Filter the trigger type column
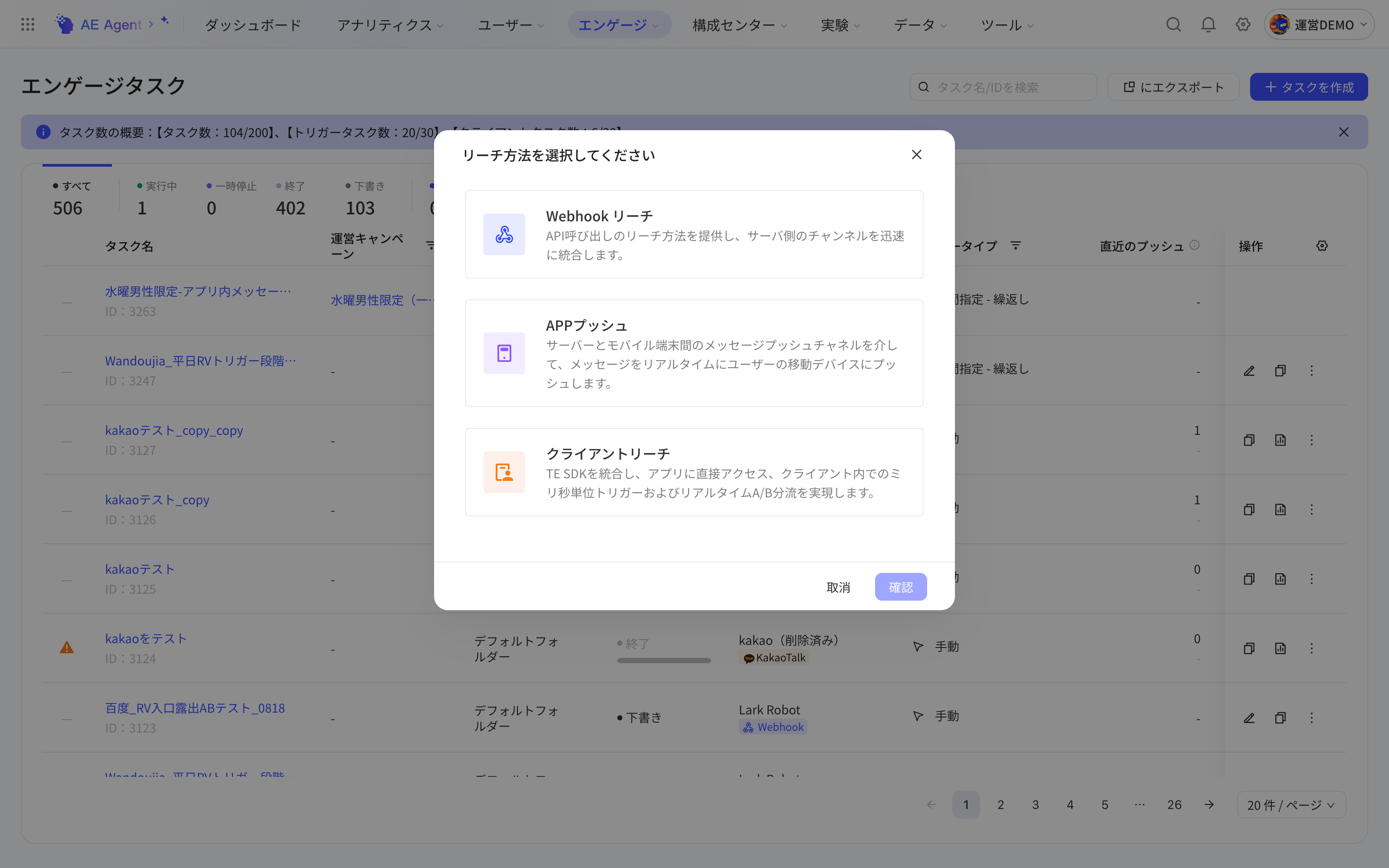The width and height of the screenshot is (1389, 868). pos(1015,246)
